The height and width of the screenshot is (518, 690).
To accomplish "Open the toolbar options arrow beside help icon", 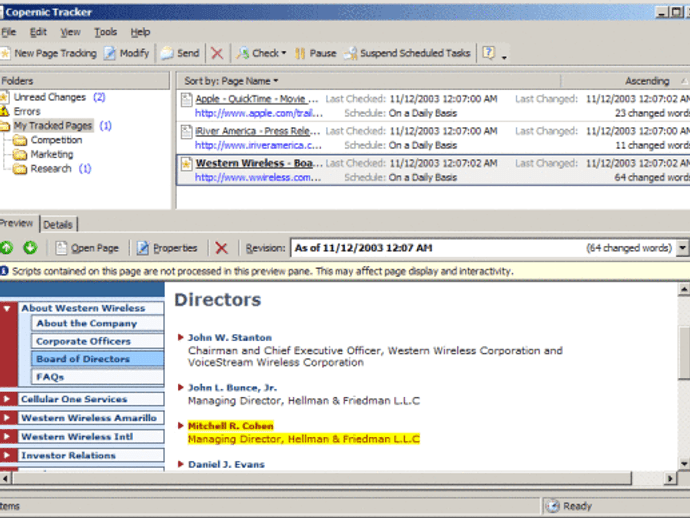I will pyautogui.click(x=504, y=57).
